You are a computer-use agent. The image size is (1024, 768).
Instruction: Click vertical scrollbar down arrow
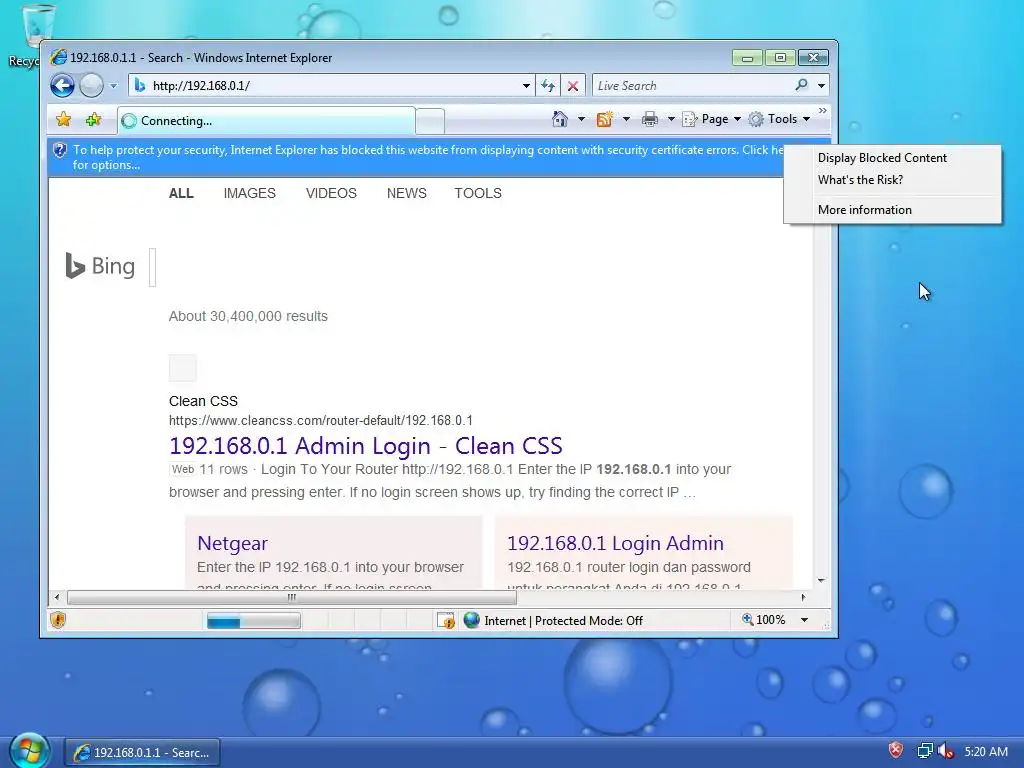pos(822,581)
